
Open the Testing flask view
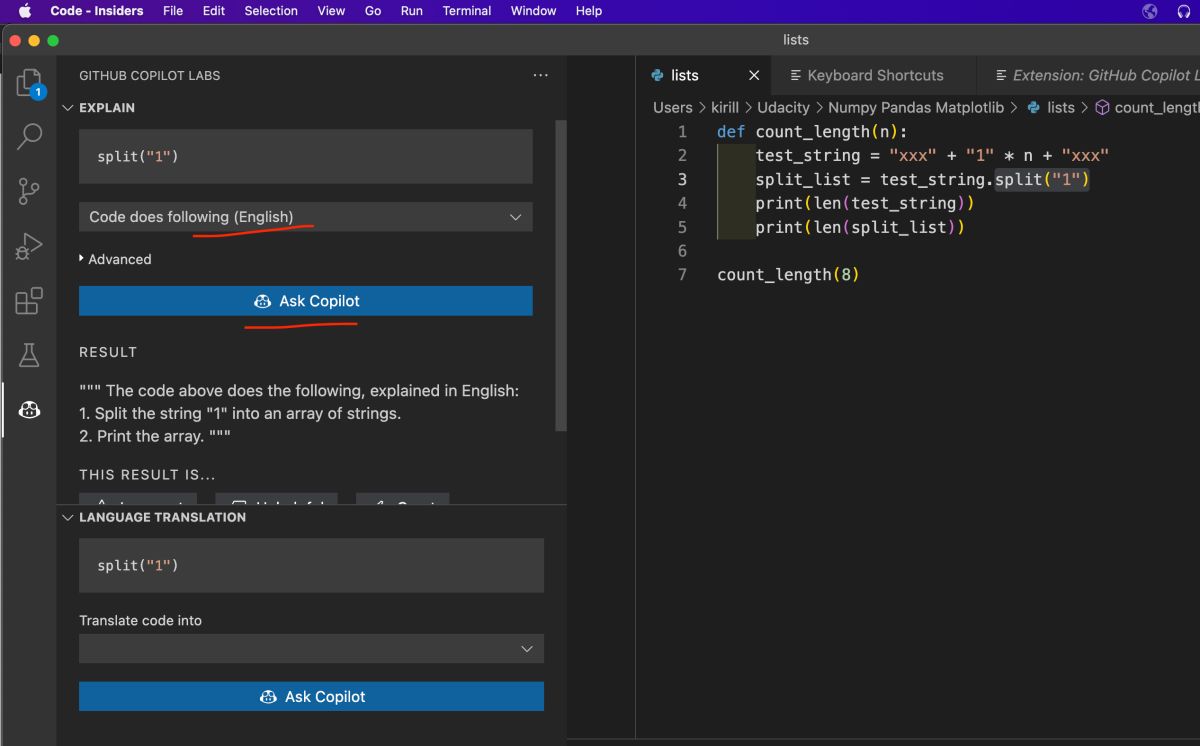(29, 354)
